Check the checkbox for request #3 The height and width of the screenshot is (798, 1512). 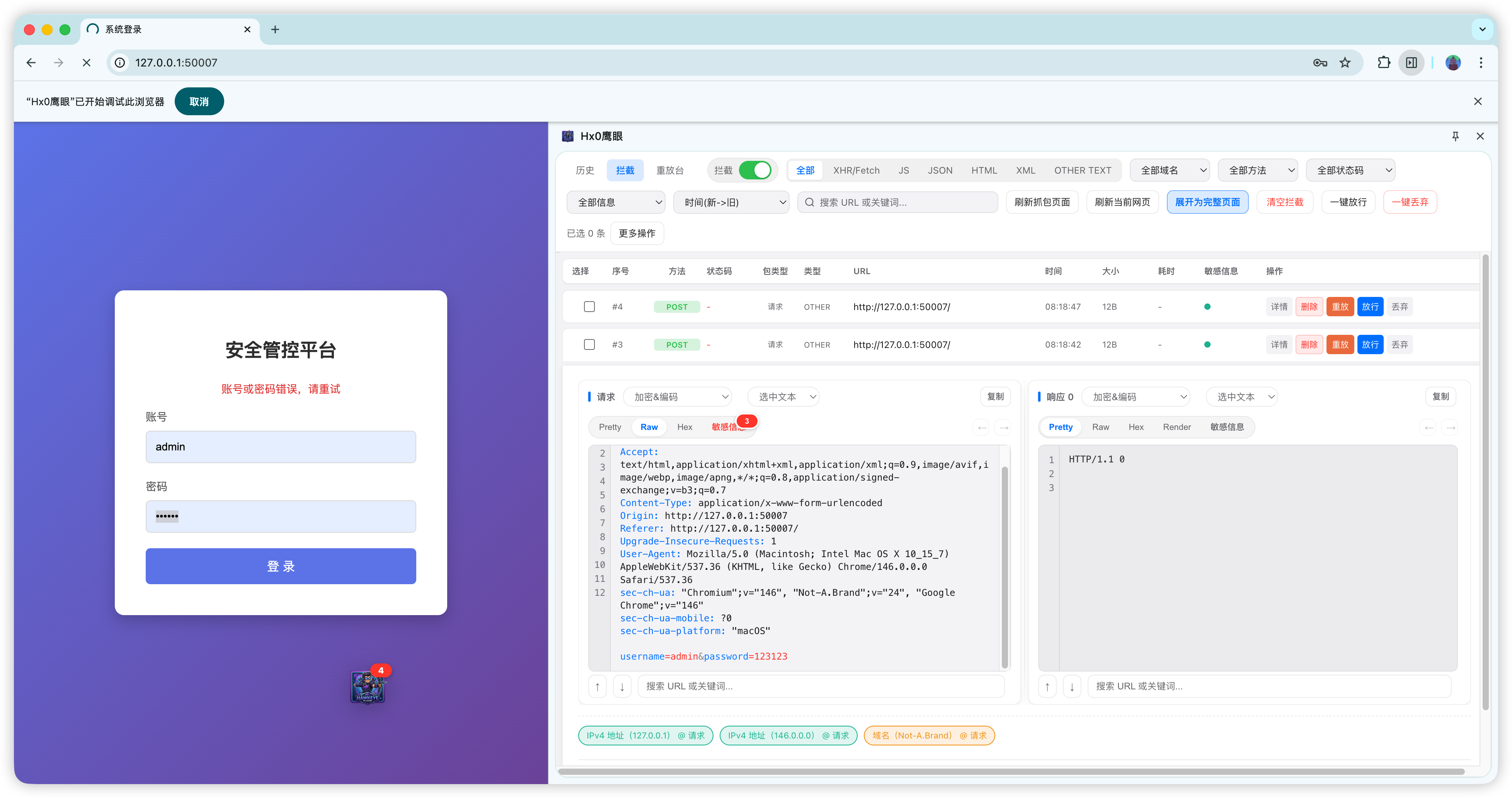pos(589,345)
